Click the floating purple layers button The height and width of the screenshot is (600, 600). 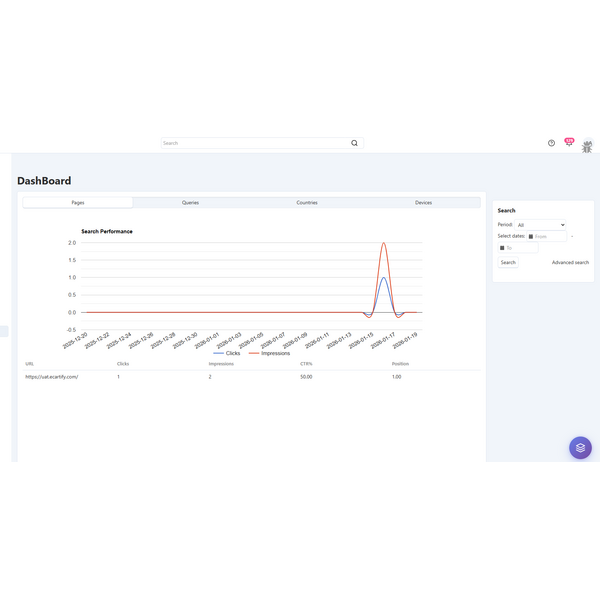tap(580, 447)
